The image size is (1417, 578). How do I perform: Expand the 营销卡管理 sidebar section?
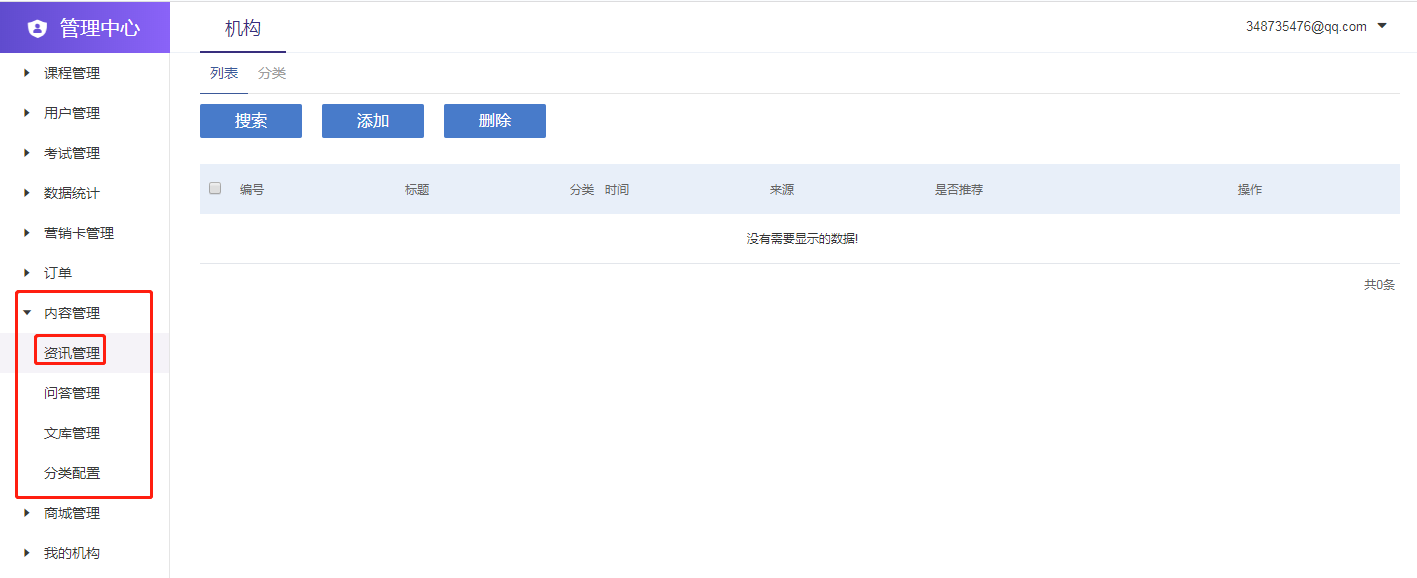pyautogui.click(x=78, y=233)
